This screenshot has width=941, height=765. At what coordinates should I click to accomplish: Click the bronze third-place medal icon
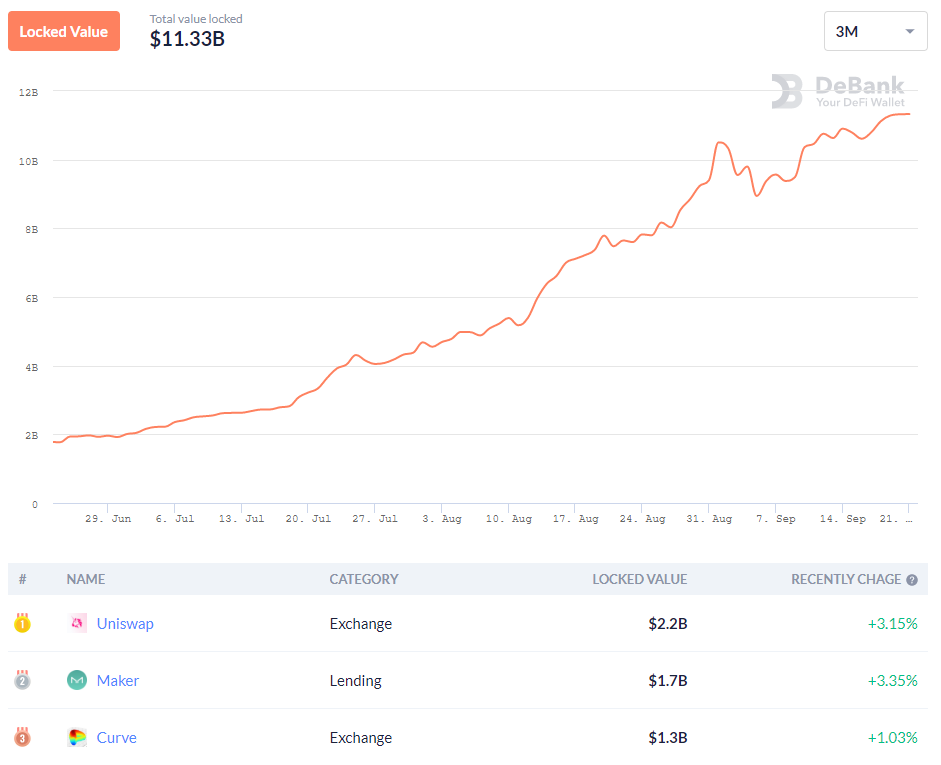22,737
